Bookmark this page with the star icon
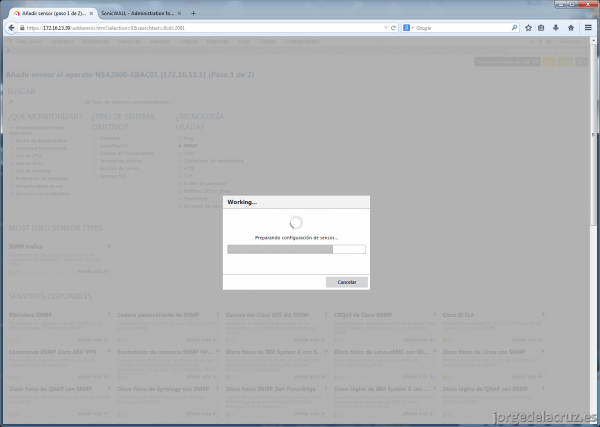The width and height of the screenshot is (600, 427). 528,28
